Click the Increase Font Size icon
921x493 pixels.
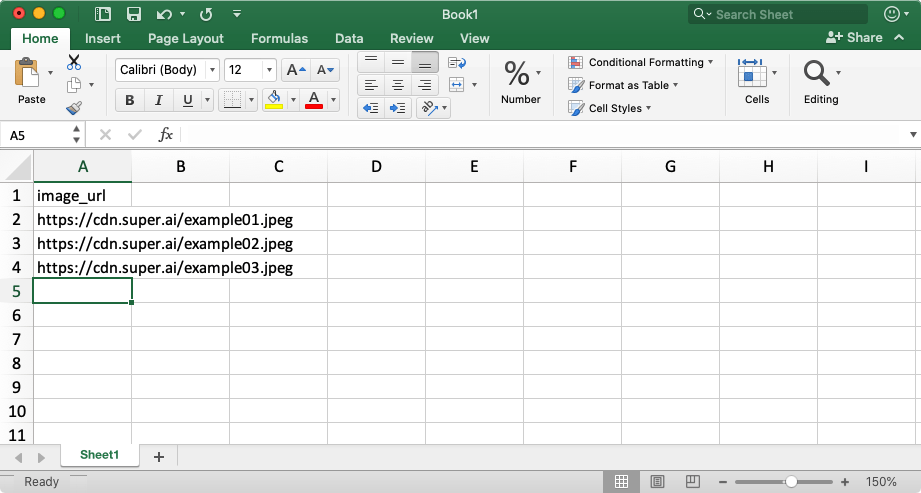[x=295, y=70]
